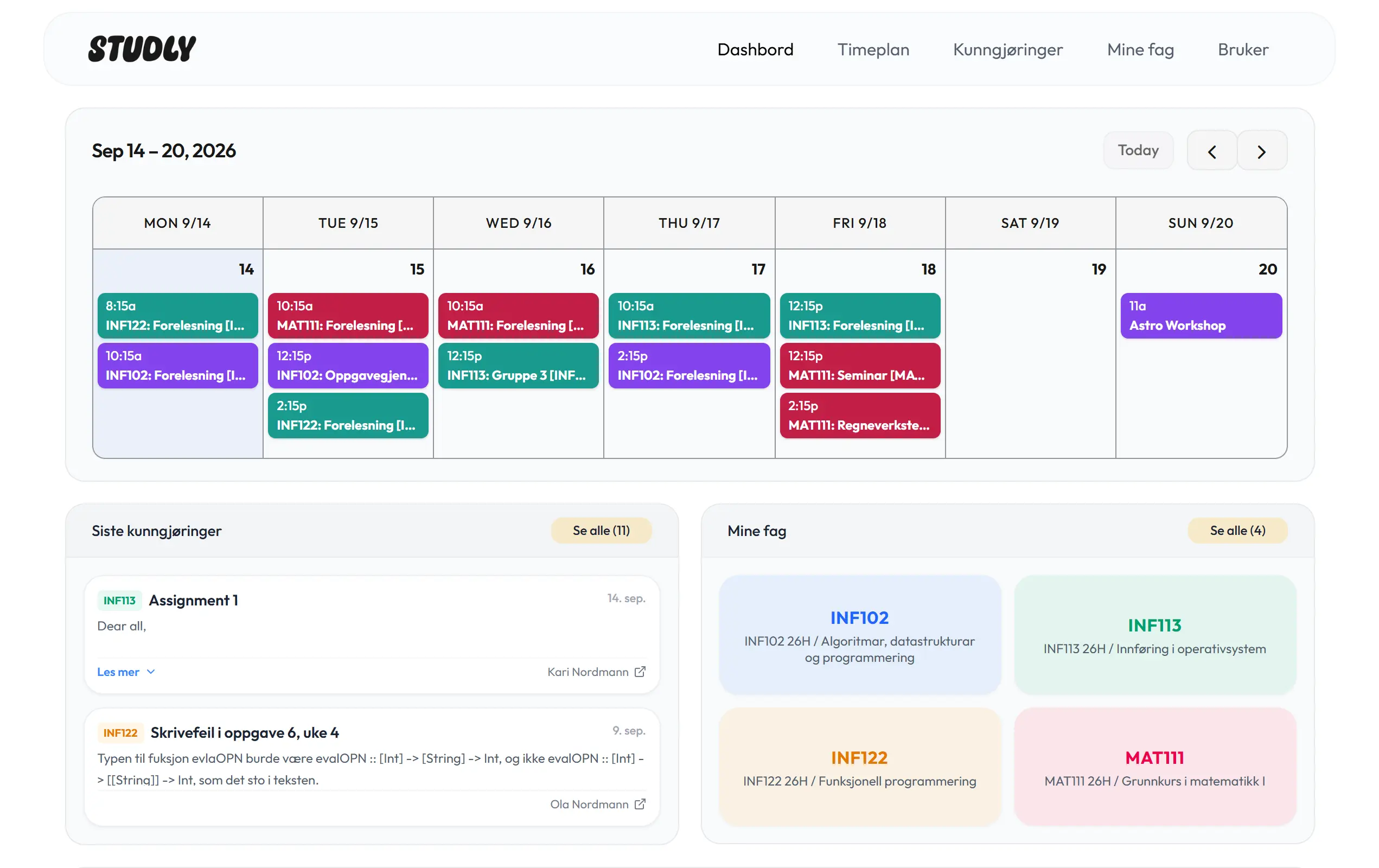
Task: Open the Mine fag nav item
Action: tap(1140, 50)
